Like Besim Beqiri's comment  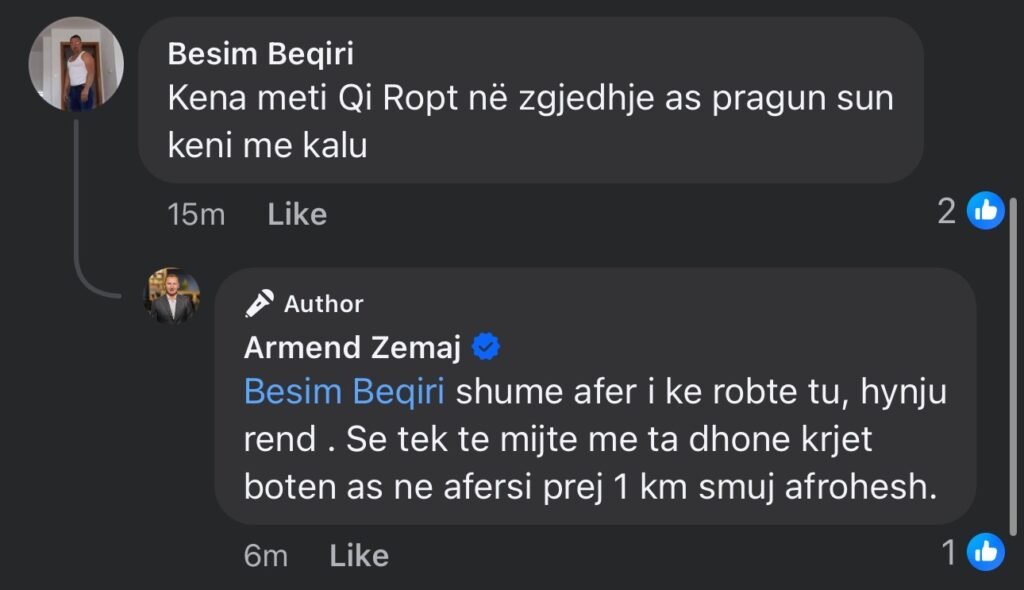tap(297, 214)
